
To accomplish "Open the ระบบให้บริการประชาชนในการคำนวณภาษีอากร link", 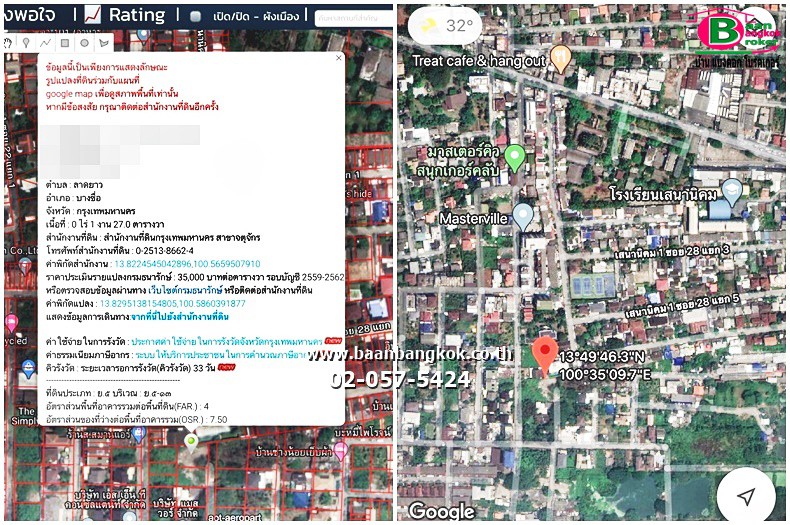I will click(222, 355).
